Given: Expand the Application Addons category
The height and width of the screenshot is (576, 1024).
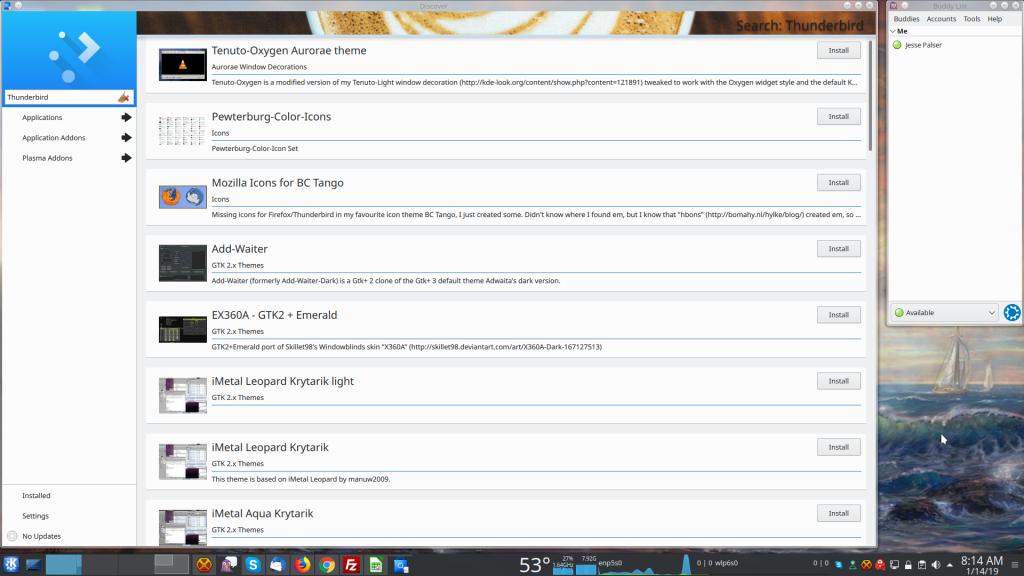Looking at the screenshot, I should [126, 138].
